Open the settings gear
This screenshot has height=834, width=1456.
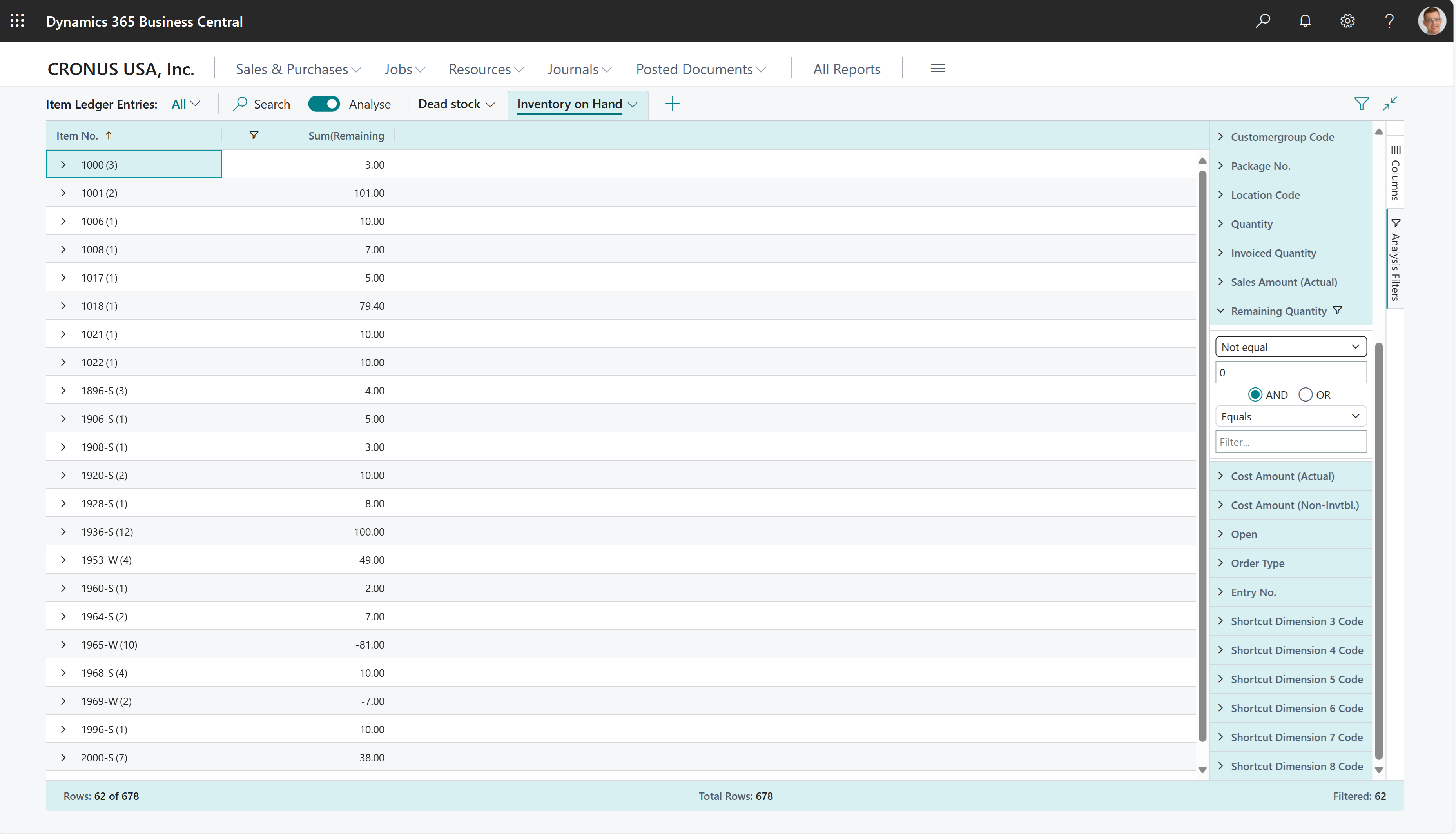(1347, 21)
